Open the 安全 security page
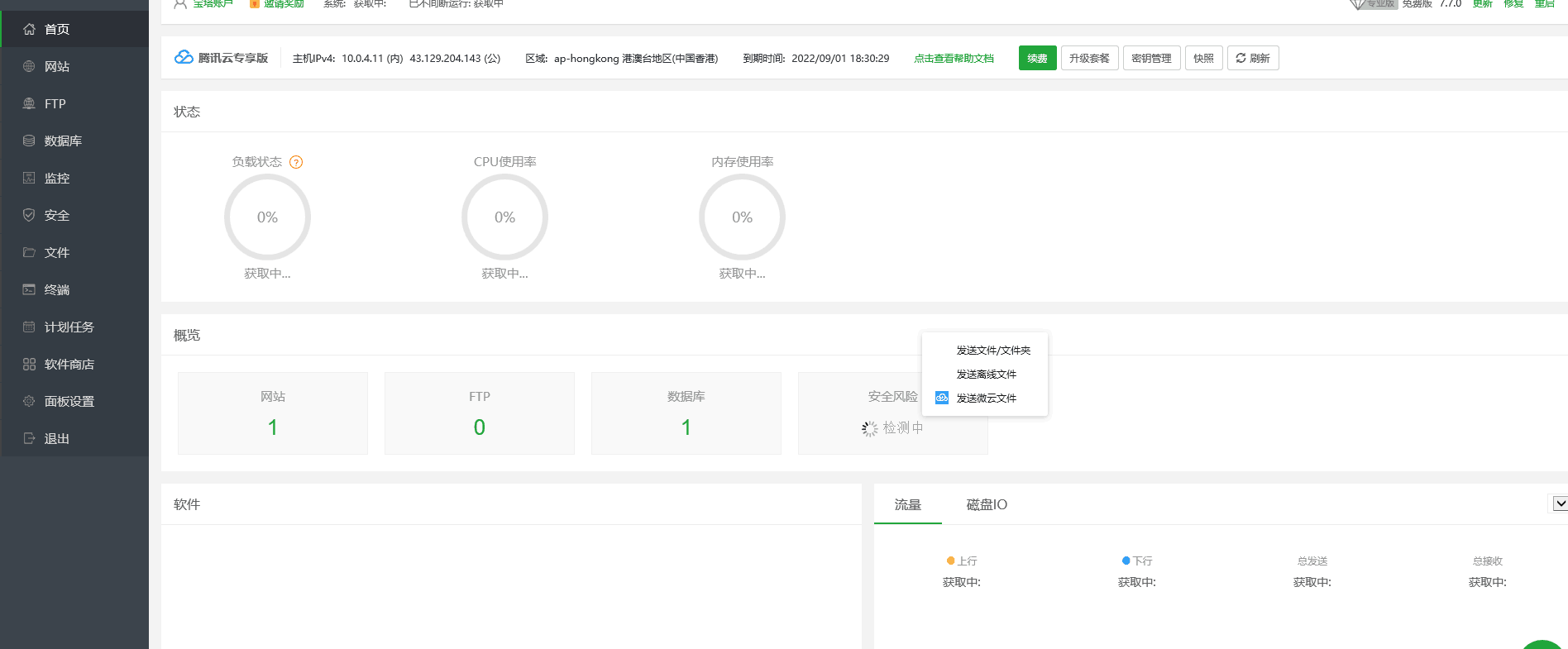Image resolution: width=1568 pixels, height=649 pixels. click(x=74, y=215)
